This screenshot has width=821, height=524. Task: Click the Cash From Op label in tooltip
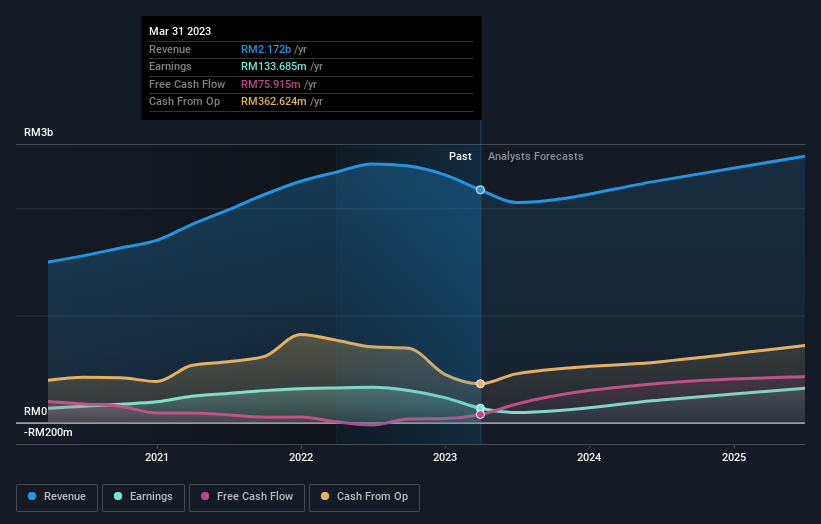point(184,102)
